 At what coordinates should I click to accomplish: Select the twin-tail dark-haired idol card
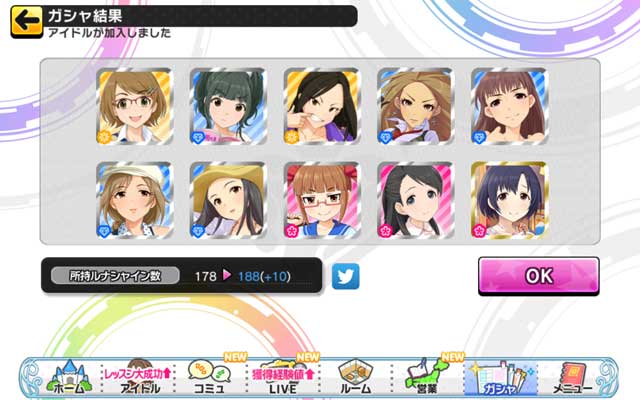(228, 107)
